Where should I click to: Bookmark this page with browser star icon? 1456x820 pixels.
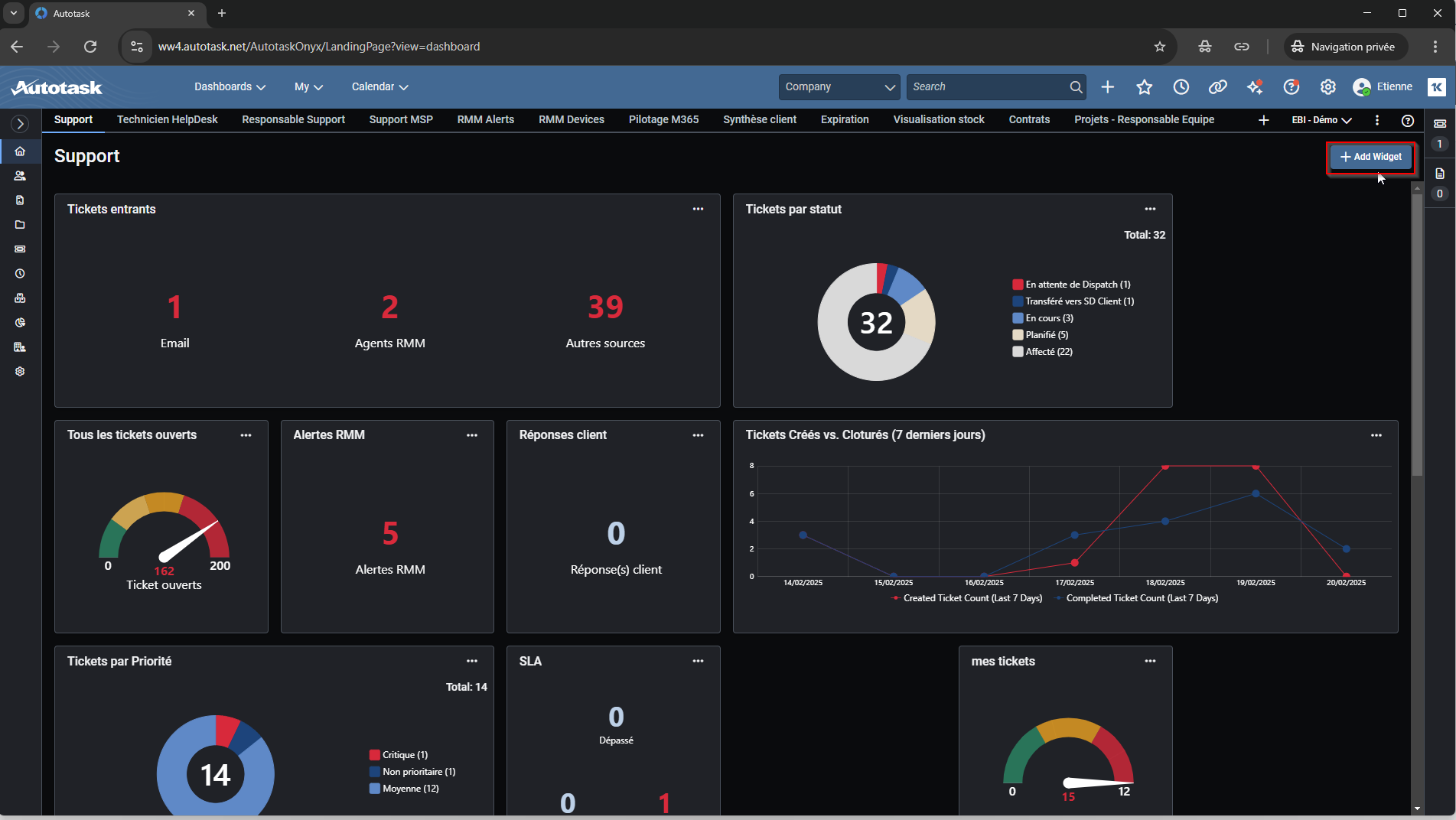1160,47
